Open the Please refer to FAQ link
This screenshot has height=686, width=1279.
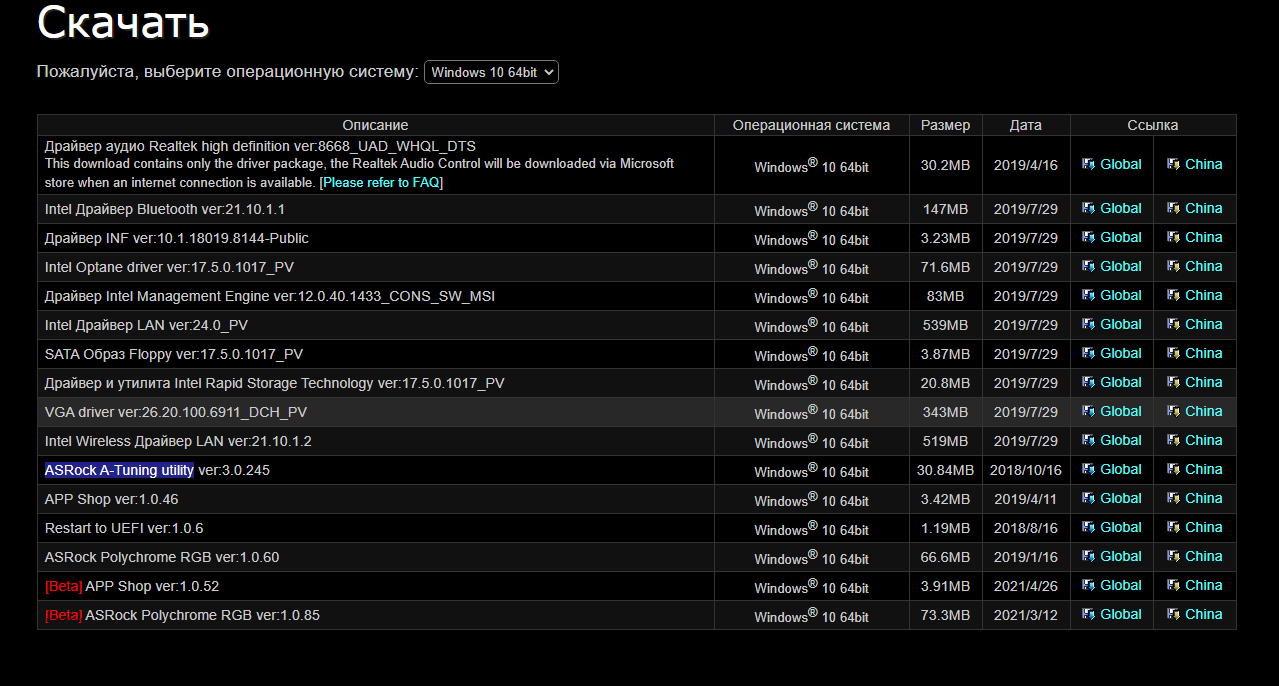[x=381, y=183]
